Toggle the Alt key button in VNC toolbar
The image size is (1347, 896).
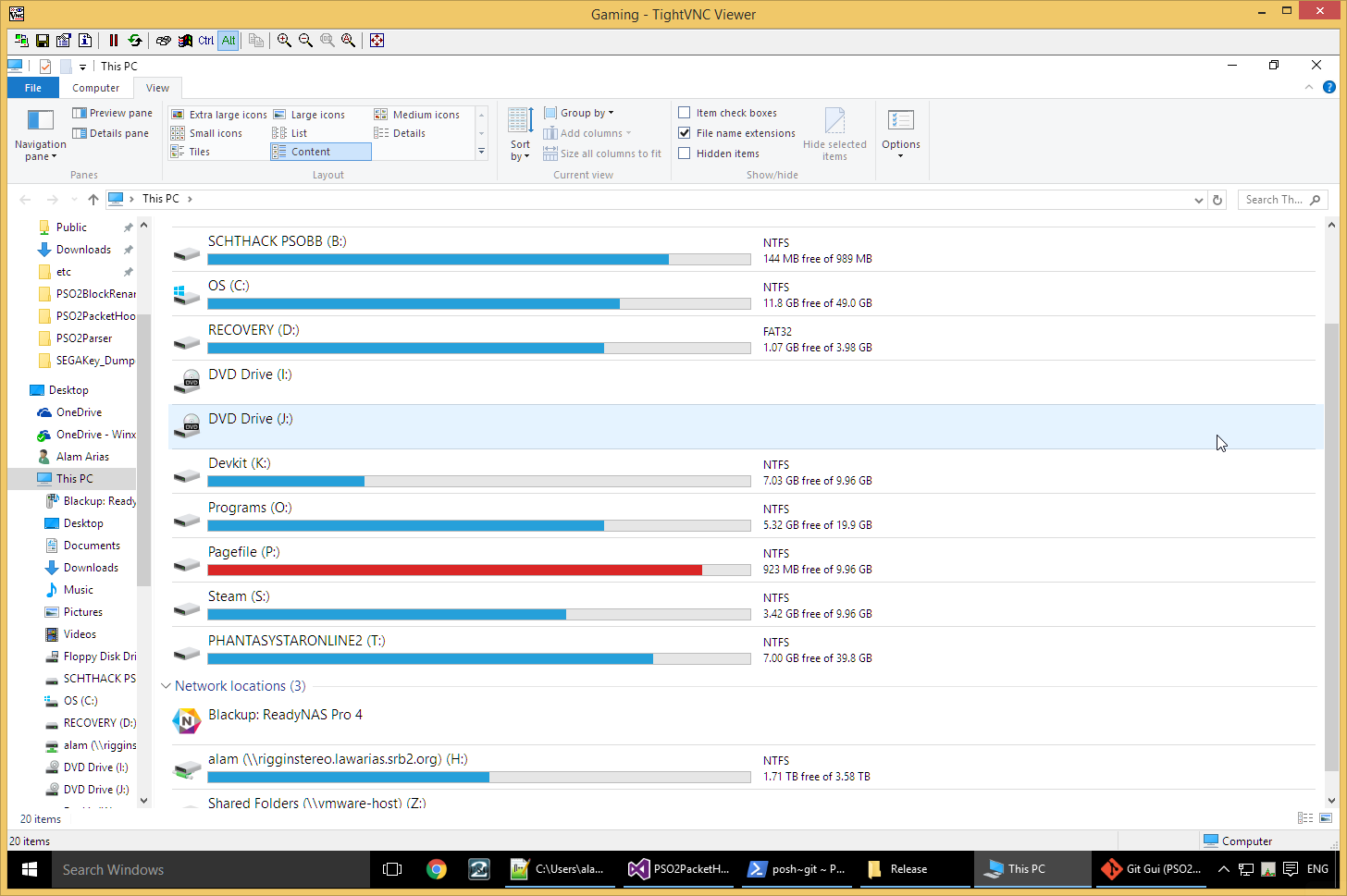tap(229, 40)
